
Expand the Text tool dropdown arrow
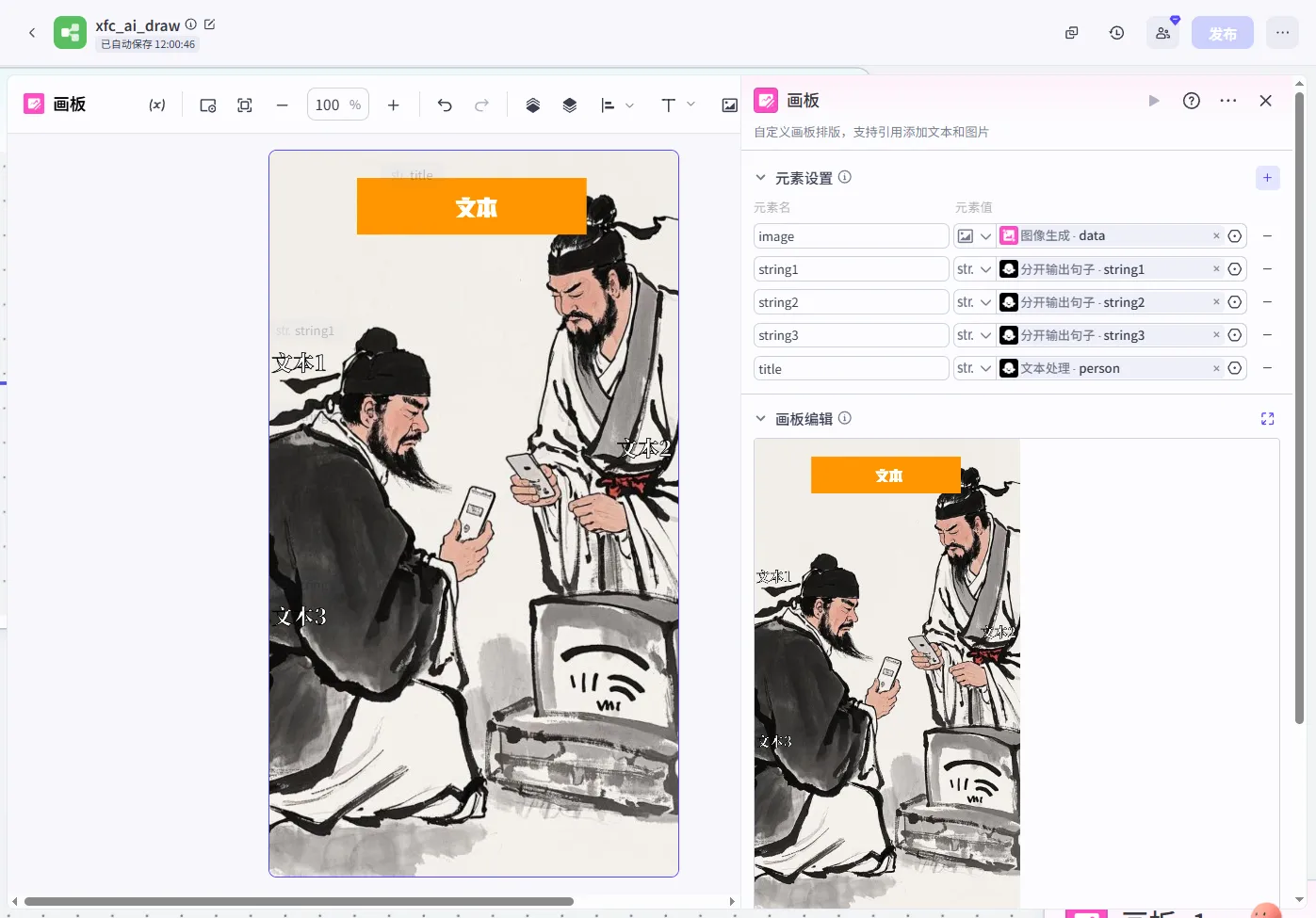(691, 105)
